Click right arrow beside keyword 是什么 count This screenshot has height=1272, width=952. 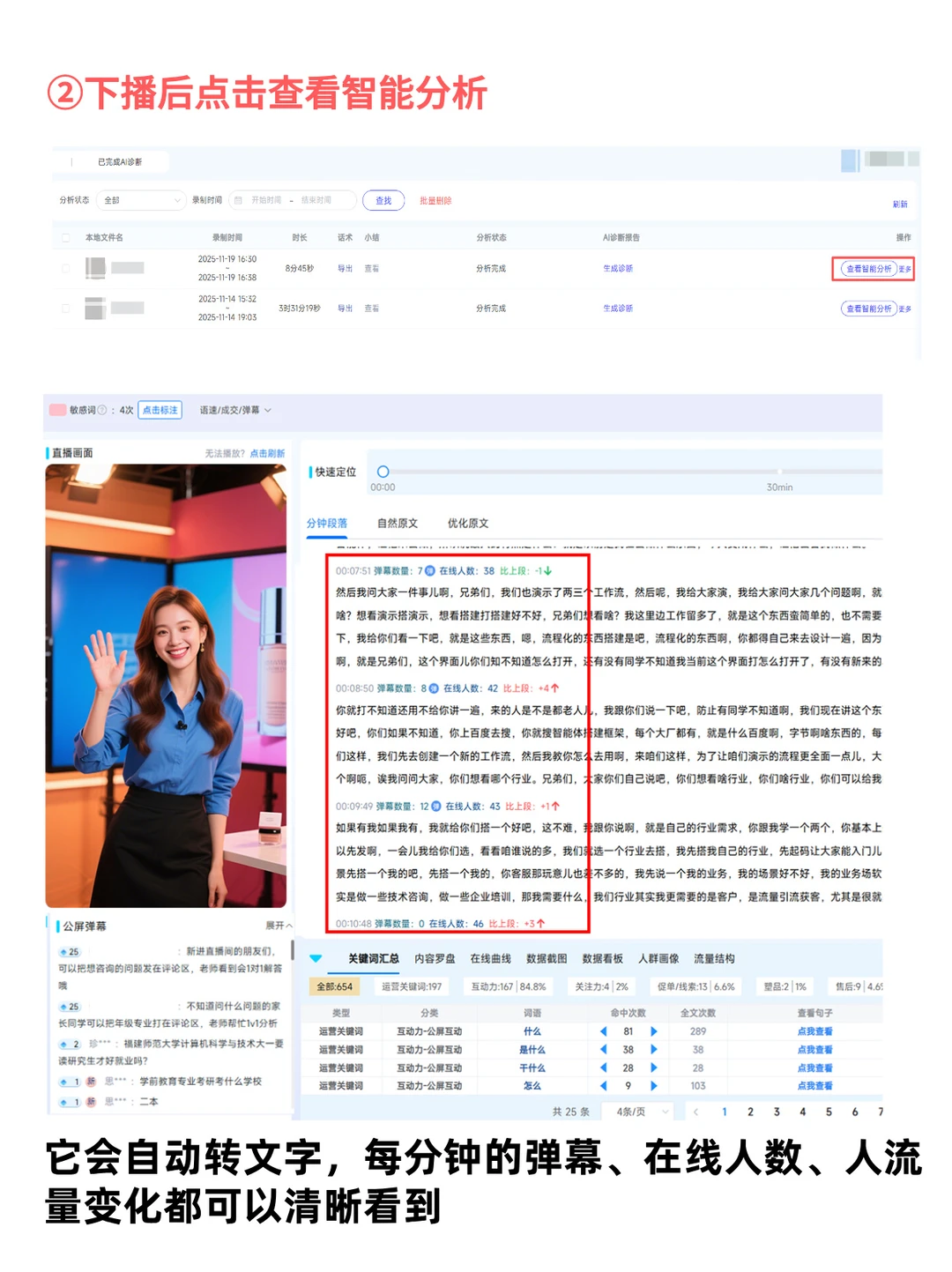tap(654, 1050)
